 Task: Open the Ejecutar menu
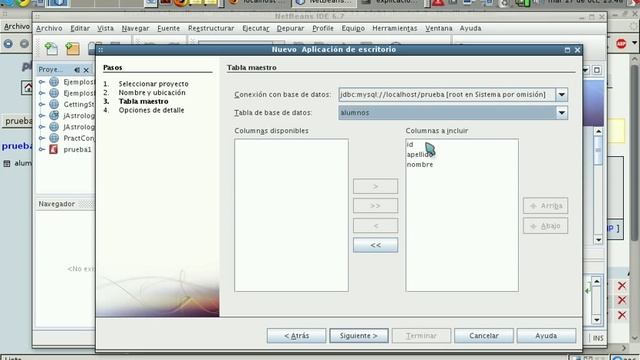pyautogui.click(x=256, y=28)
